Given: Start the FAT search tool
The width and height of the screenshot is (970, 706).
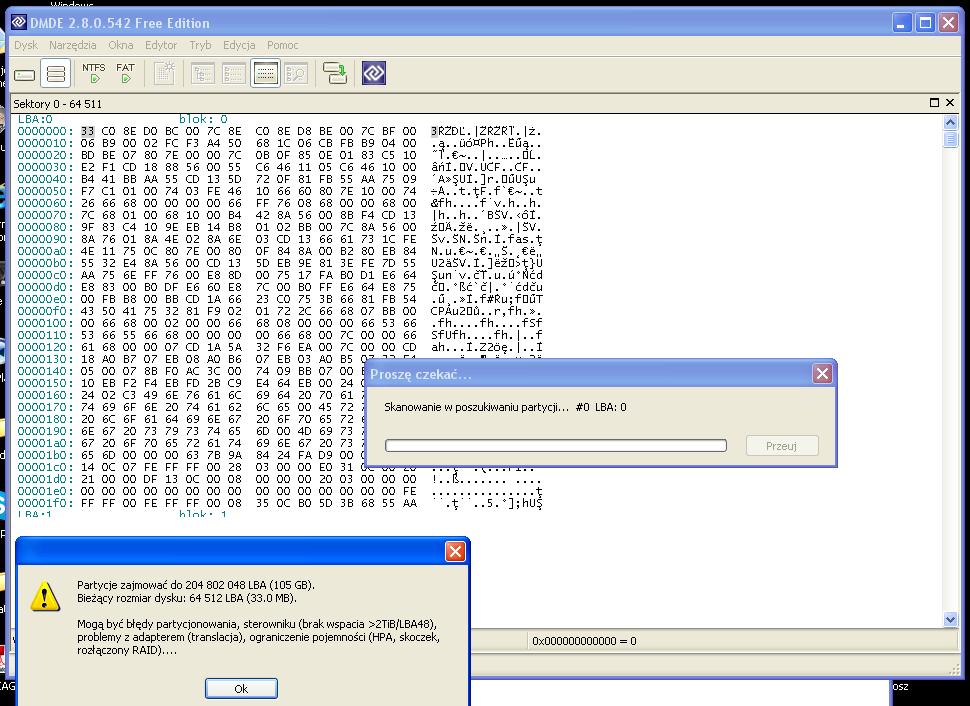Looking at the screenshot, I should pos(126,73).
